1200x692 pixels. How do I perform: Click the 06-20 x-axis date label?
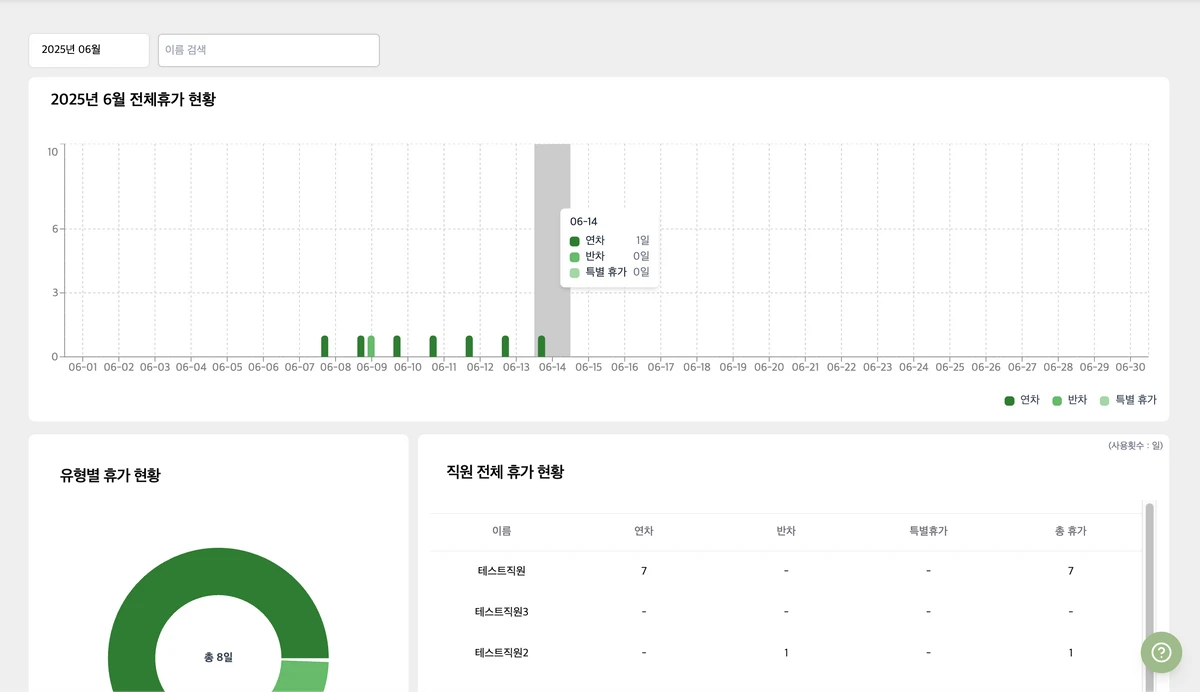click(x=769, y=367)
